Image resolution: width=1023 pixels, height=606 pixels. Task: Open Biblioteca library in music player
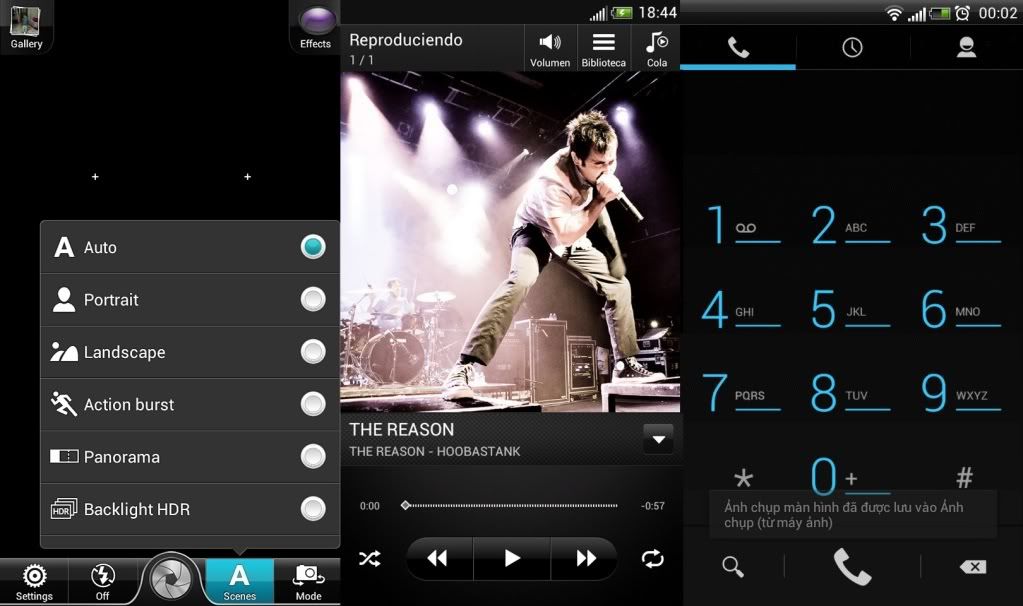603,48
